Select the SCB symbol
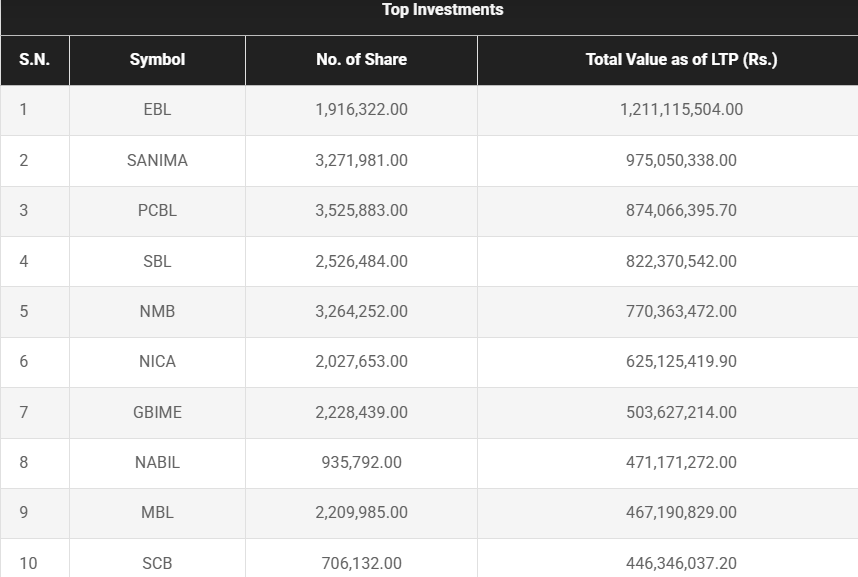The height and width of the screenshot is (577, 858). point(157,563)
